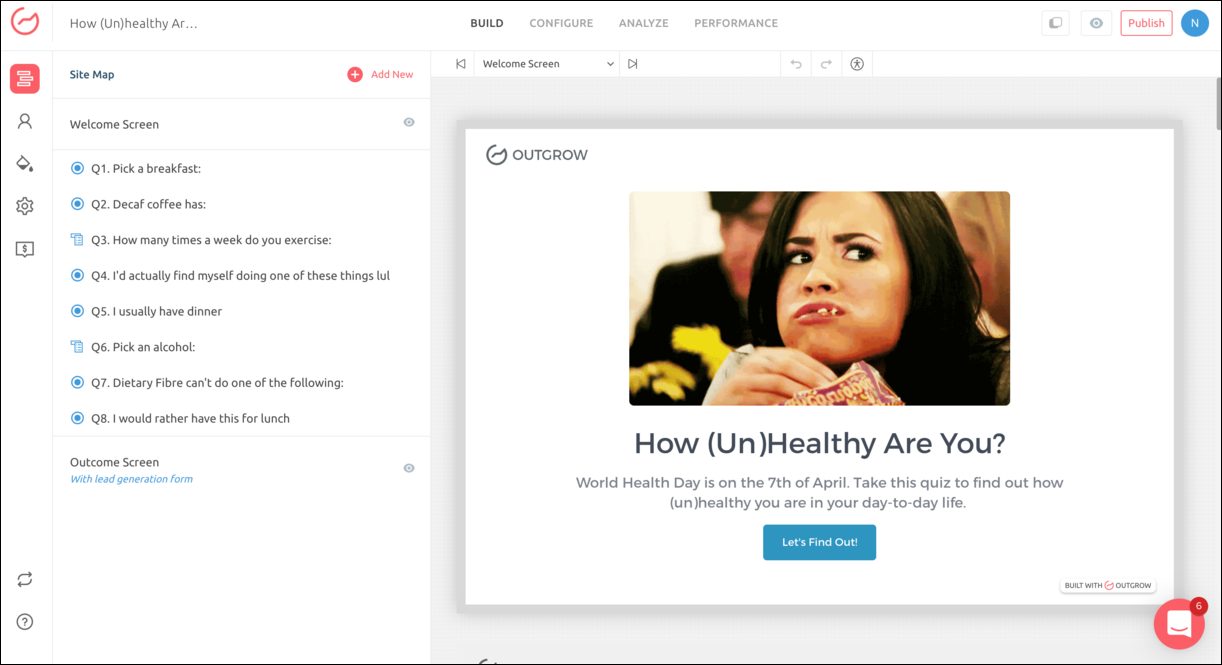The height and width of the screenshot is (665, 1222).
Task: Click the accessibility icon in the toolbar
Action: (857, 63)
